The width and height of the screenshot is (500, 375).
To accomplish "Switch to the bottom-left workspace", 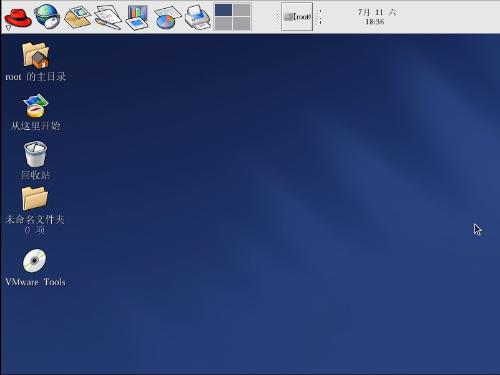I will [223, 24].
